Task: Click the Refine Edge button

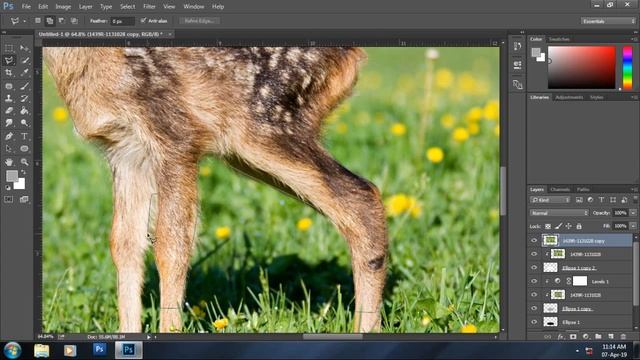Action: pyautogui.click(x=200, y=21)
